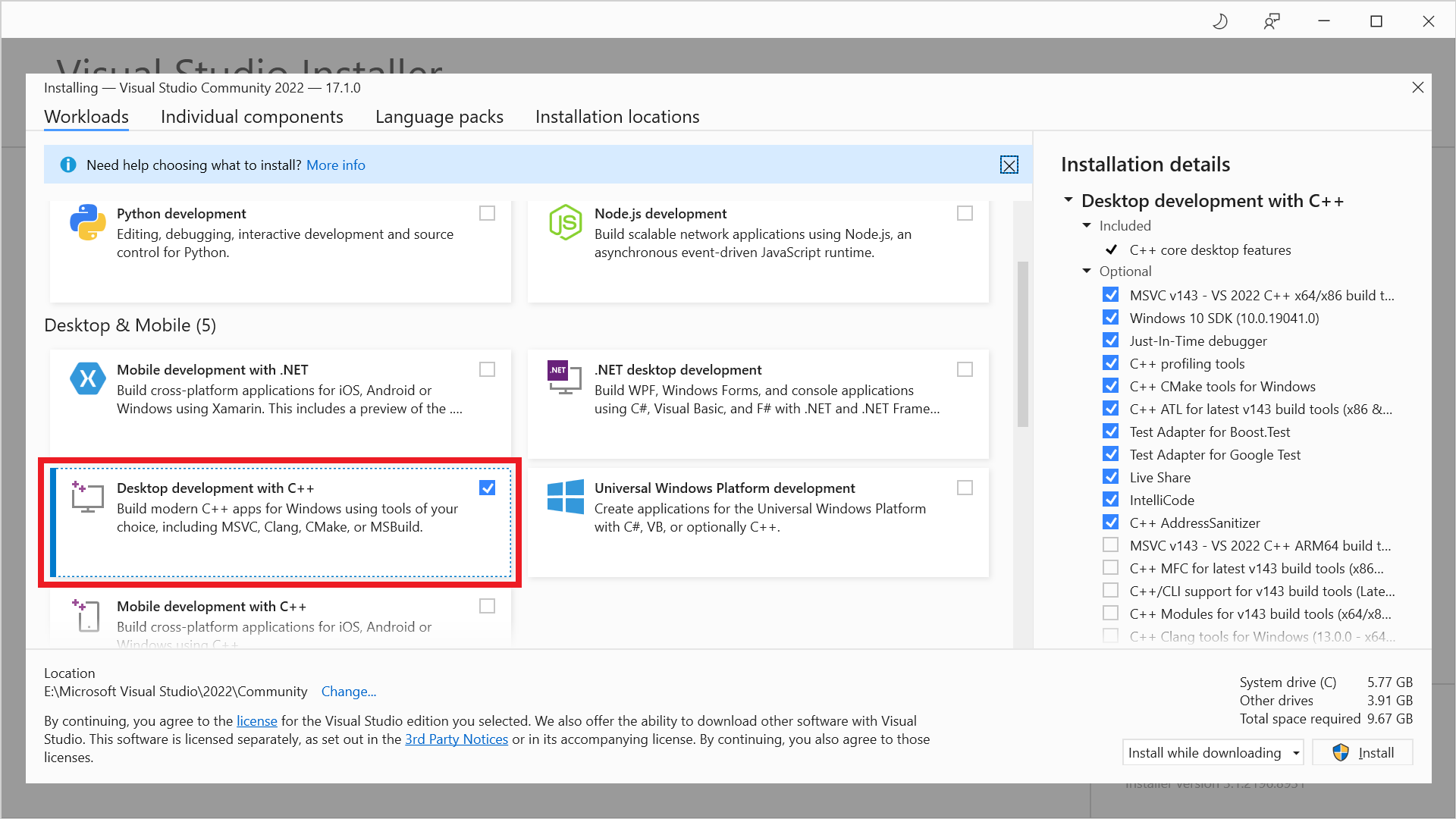Uncheck C++ ATL for latest v143 build tools
Image resolution: width=1456 pixels, height=819 pixels.
coord(1110,409)
